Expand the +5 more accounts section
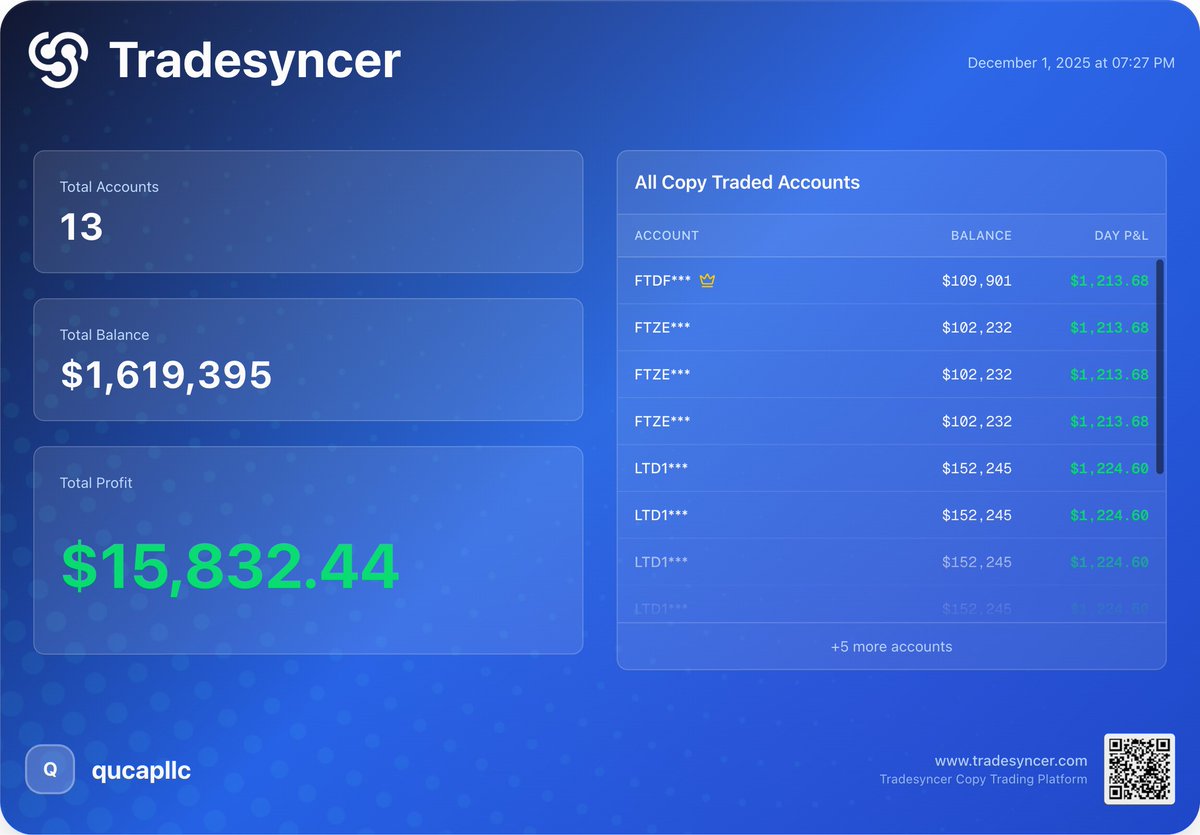 tap(891, 646)
